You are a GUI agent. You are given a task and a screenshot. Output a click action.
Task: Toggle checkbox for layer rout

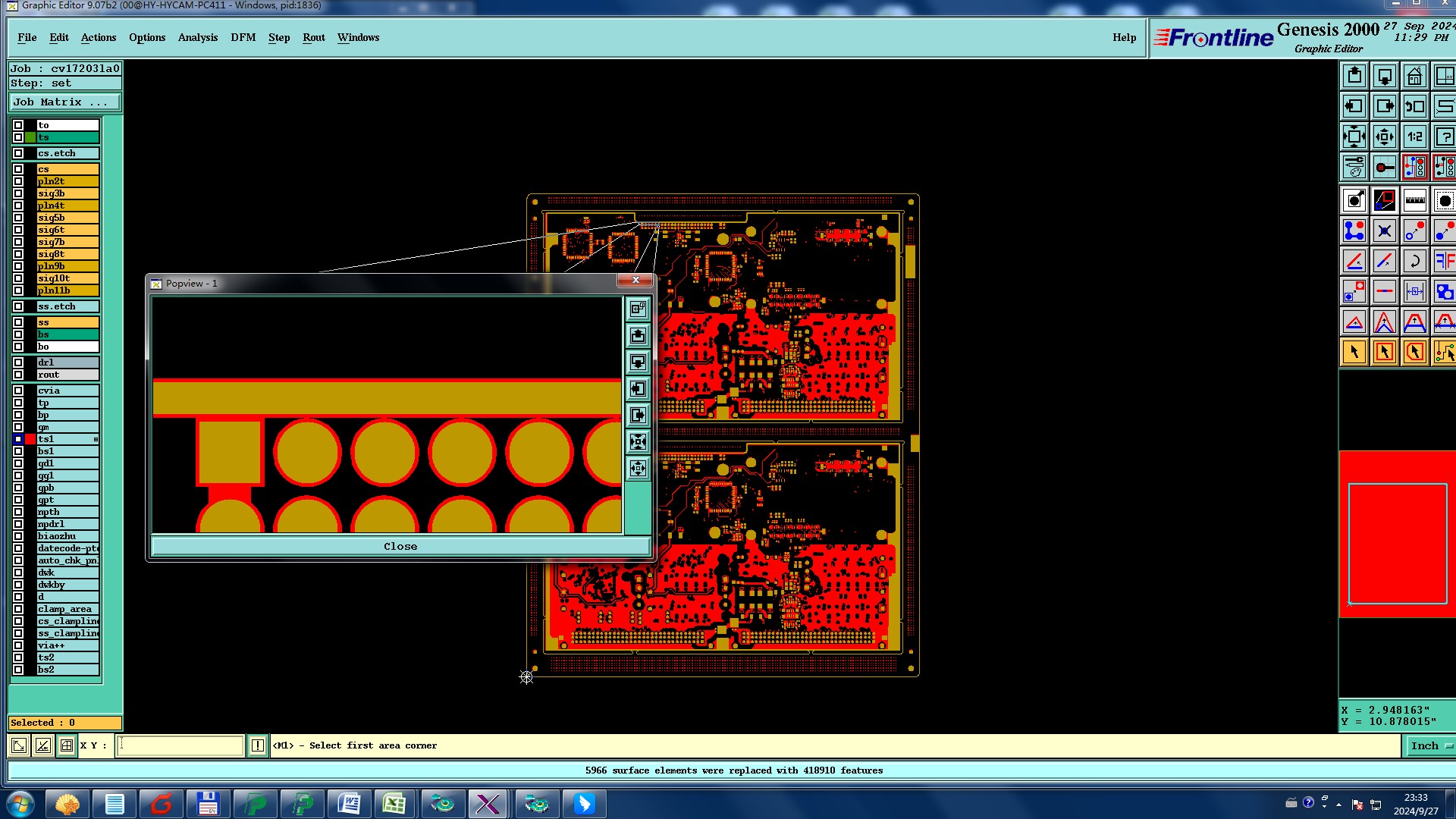(18, 375)
